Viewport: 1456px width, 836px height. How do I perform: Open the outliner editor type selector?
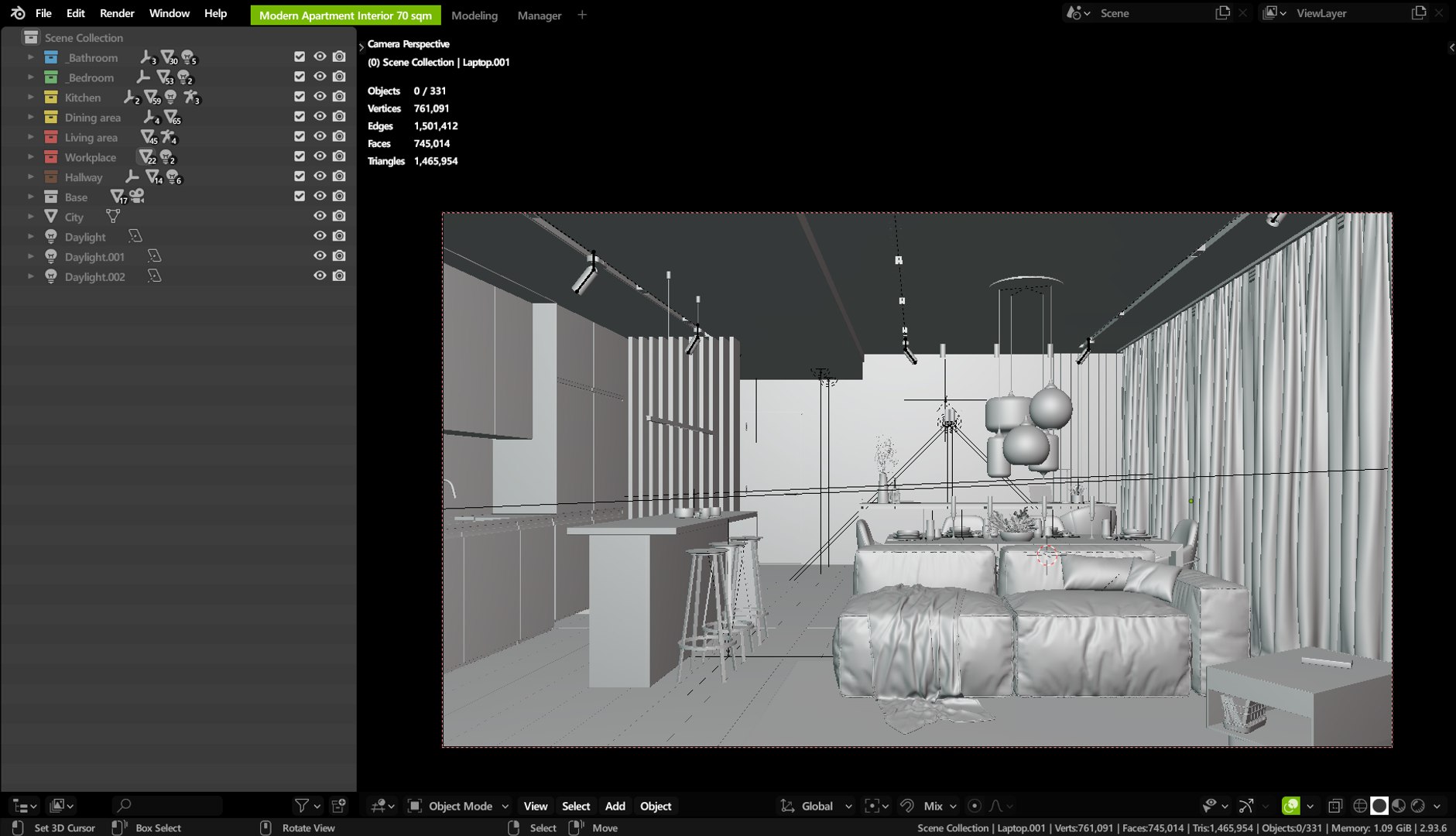point(25,806)
